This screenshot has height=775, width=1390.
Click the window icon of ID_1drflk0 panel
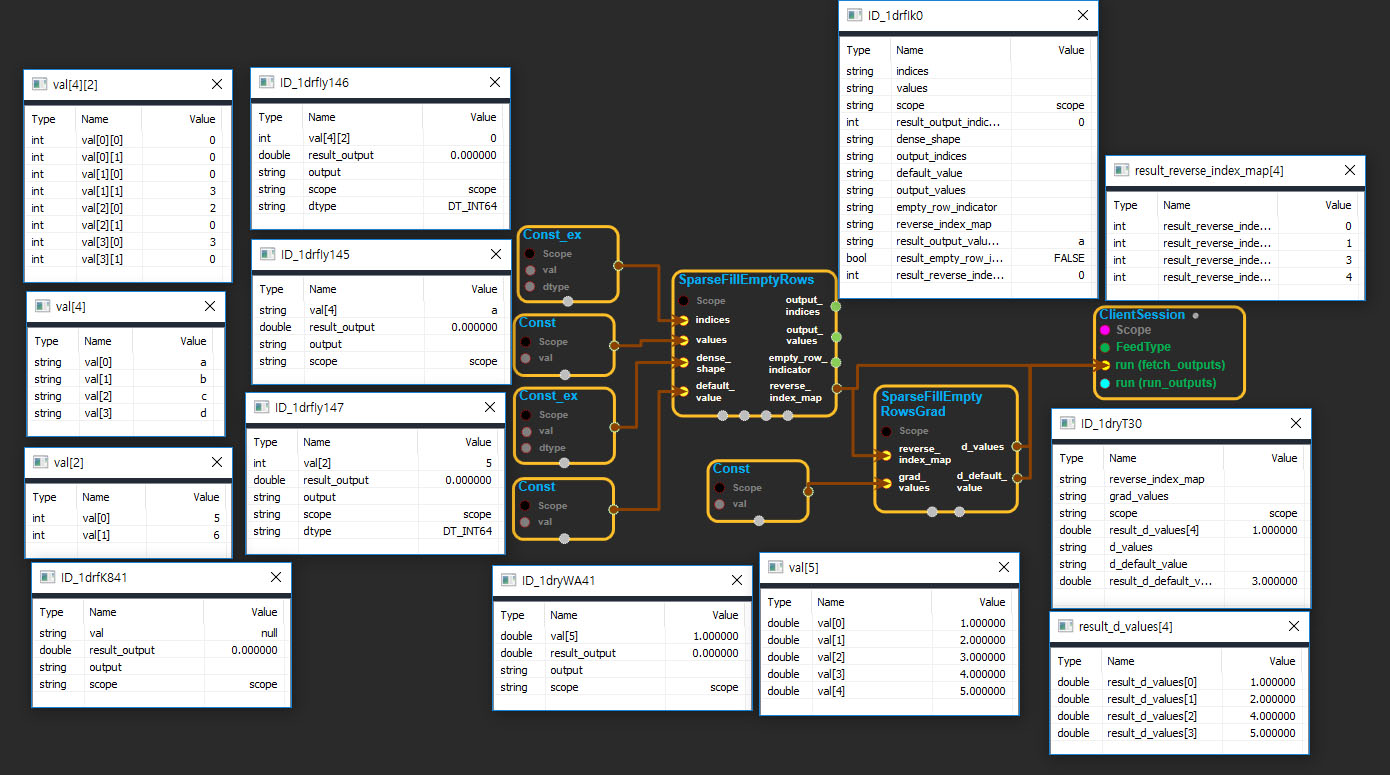point(854,15)
